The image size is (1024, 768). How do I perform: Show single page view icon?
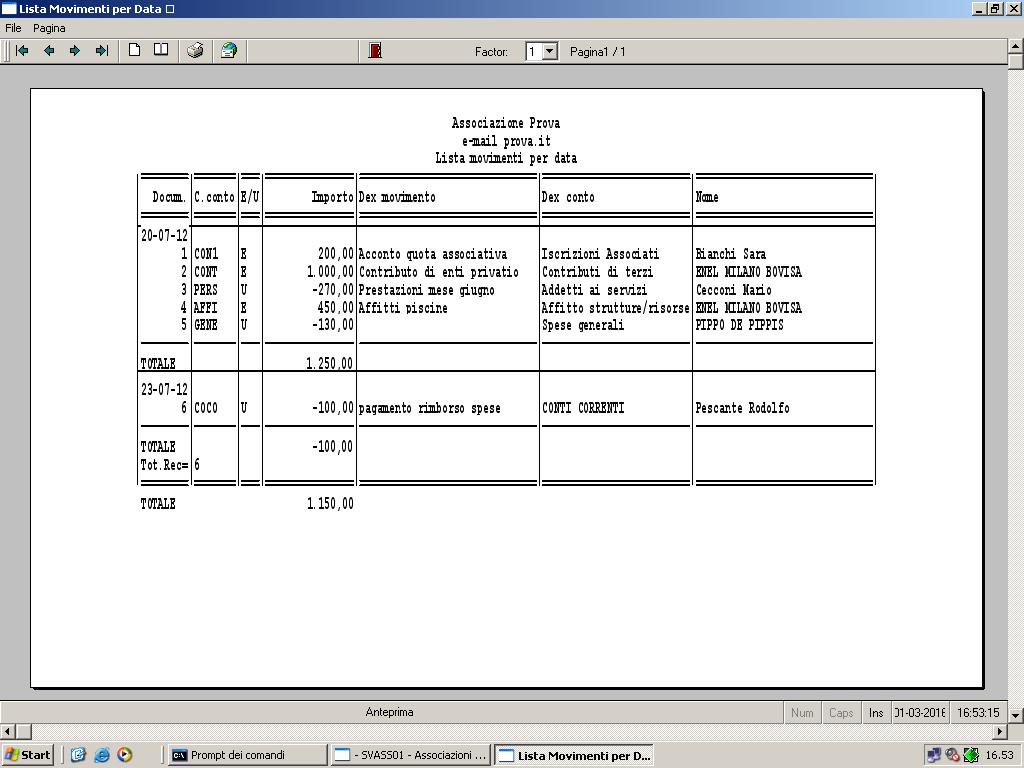[x=135, y=50]
